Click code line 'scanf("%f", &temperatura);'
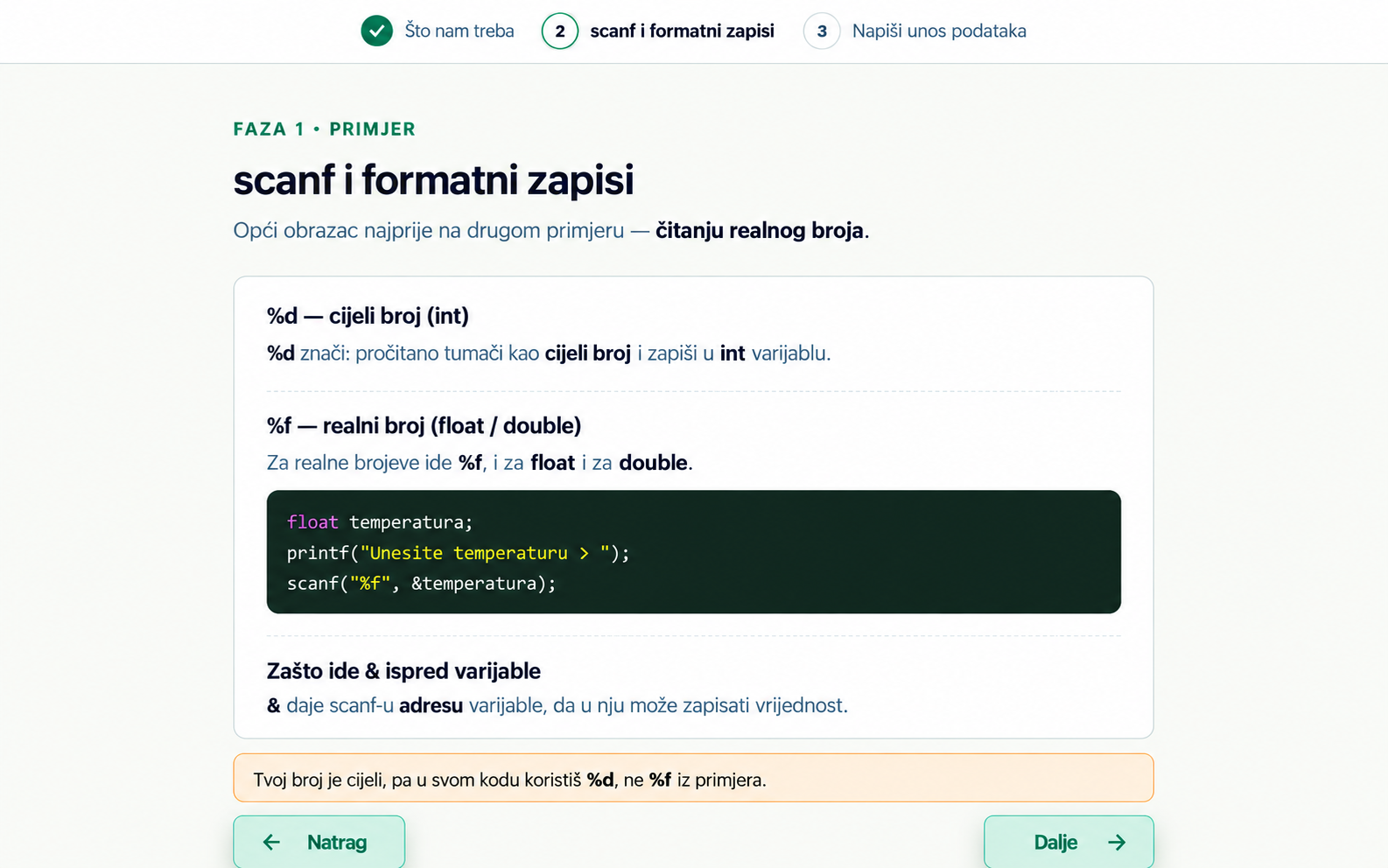This screenshot has width=1388, height=868. (421, 584)
